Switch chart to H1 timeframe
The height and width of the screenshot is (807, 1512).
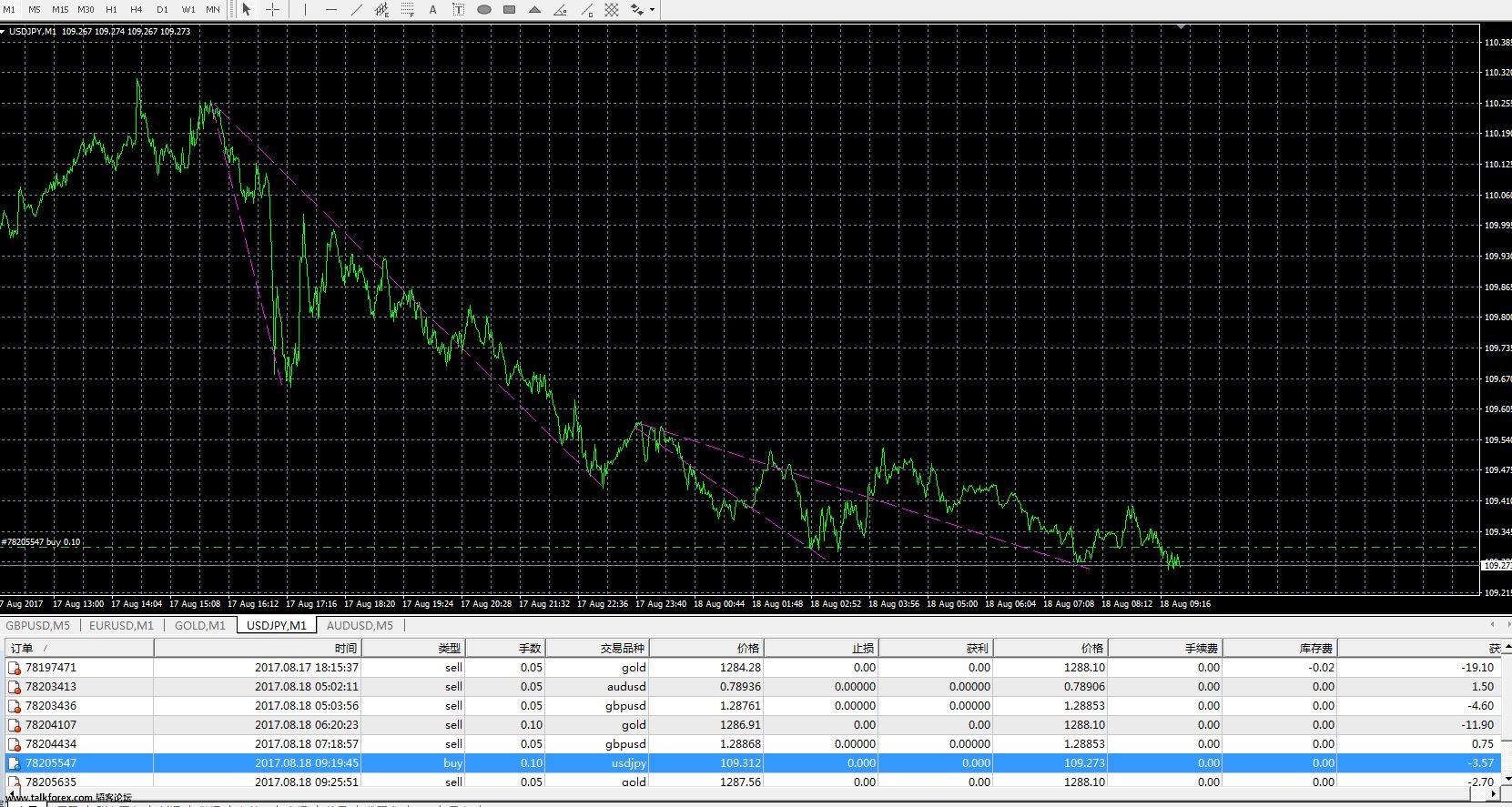[x=111, y=9]
